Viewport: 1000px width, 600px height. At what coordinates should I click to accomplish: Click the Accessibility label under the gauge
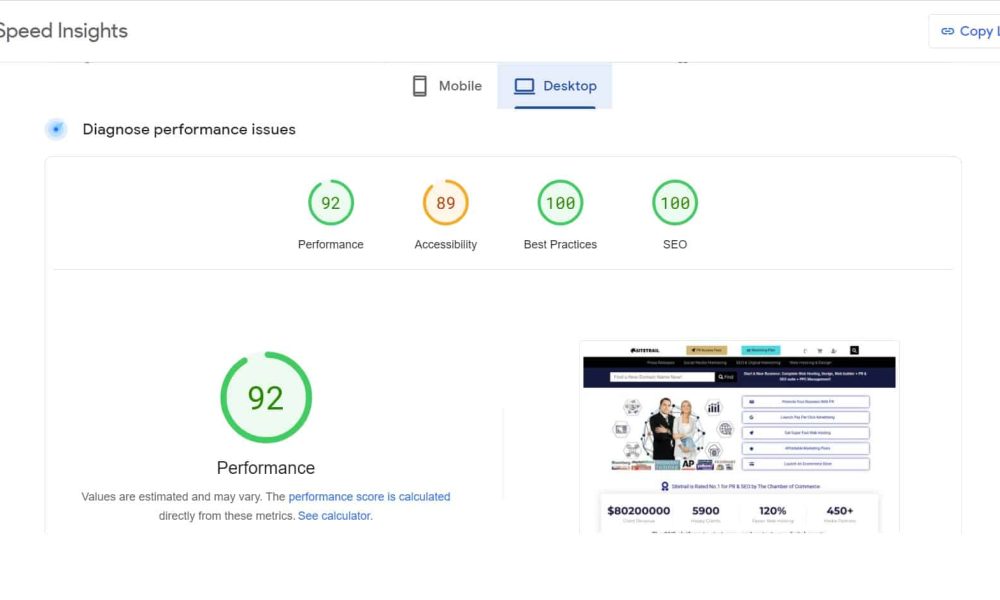(x=445, y=244)
